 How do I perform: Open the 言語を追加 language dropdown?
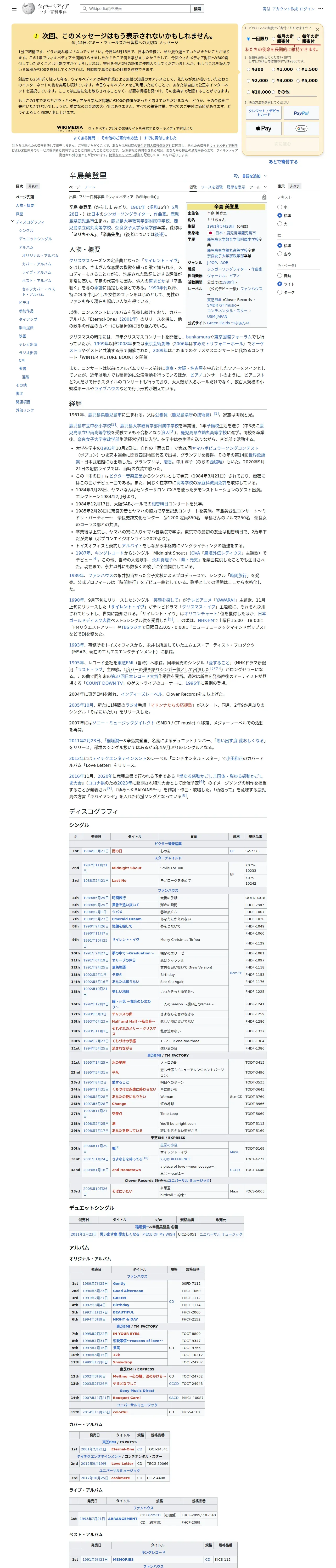[251, 176]
